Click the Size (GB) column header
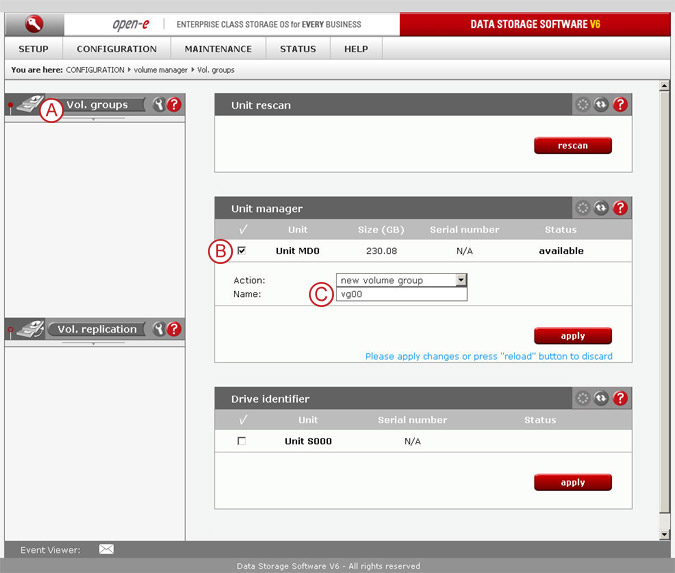Viewport: 675px width, 573px height. (x=381, y=229)
